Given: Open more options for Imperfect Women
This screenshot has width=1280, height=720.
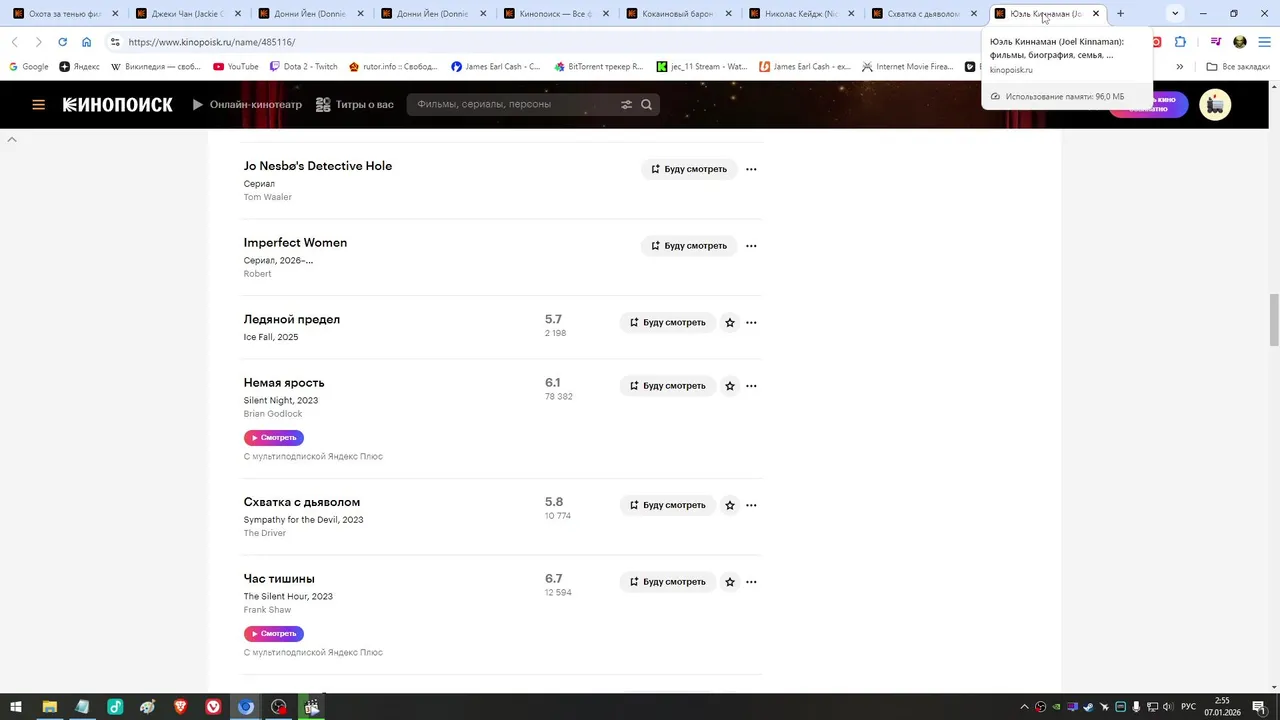Looking at the screenshot, I should 751,246.
